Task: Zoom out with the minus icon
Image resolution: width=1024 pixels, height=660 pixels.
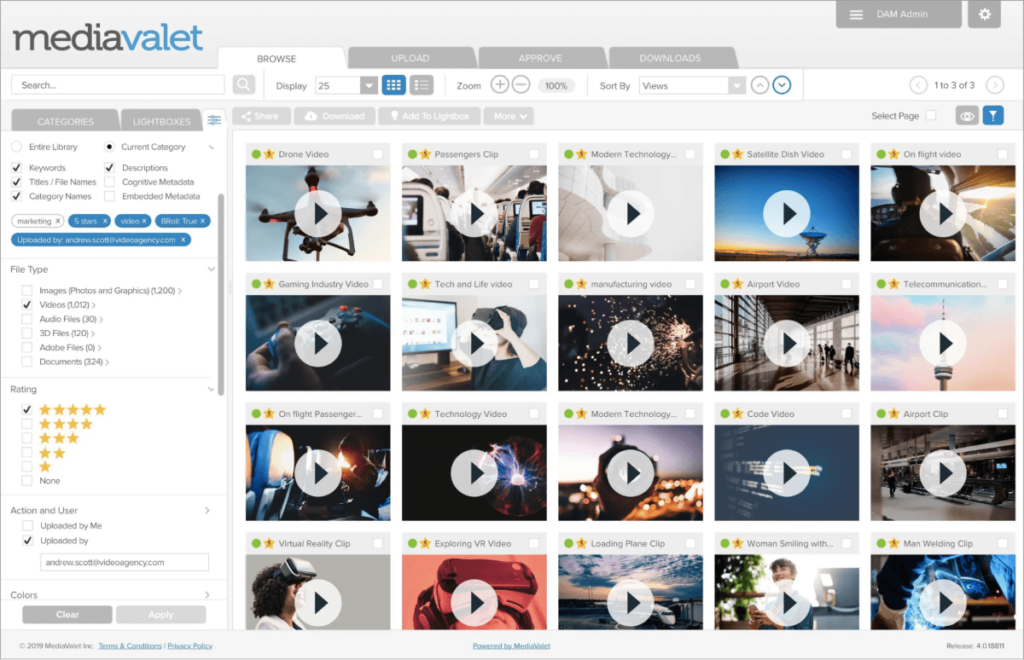Action: point(520,85)
